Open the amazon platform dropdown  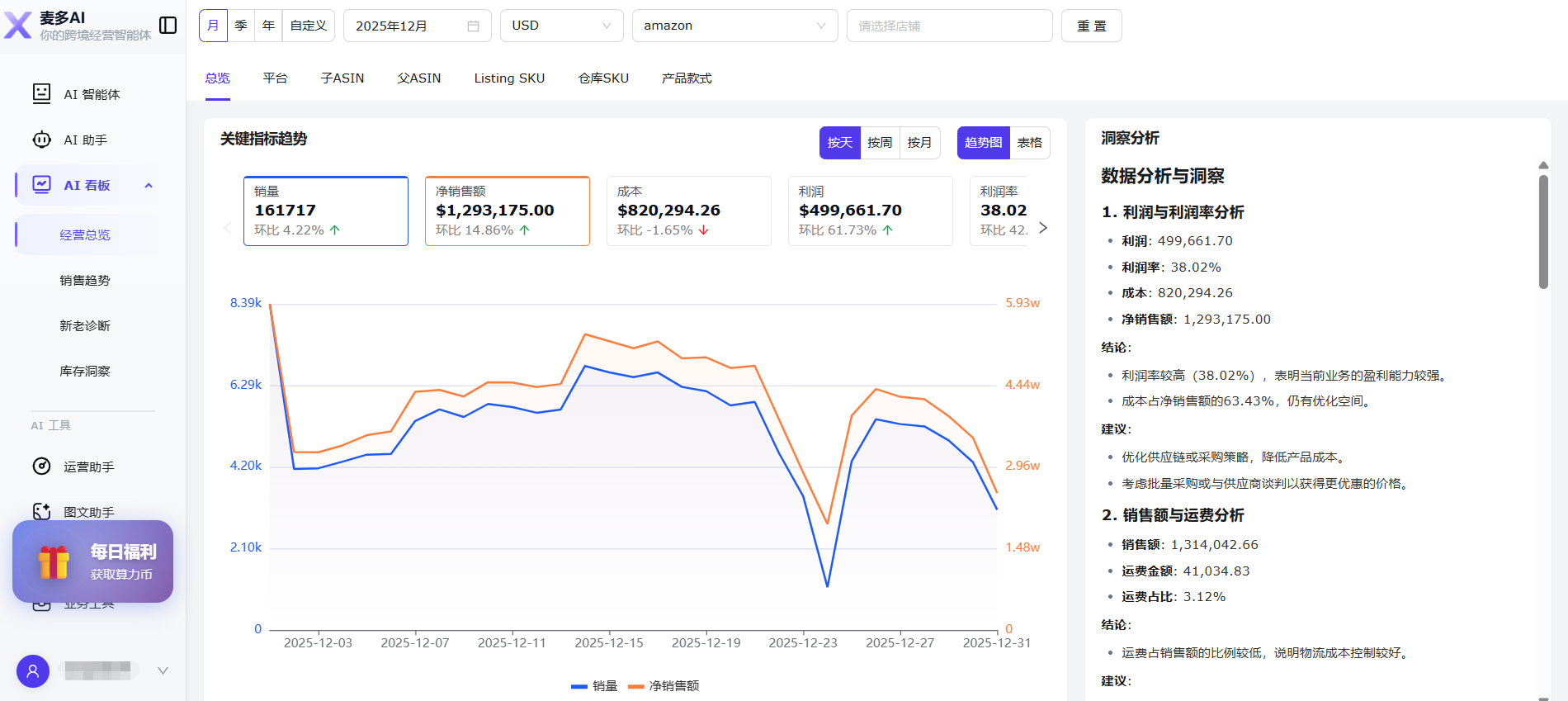pyautogui.click(x=734, y=26)
